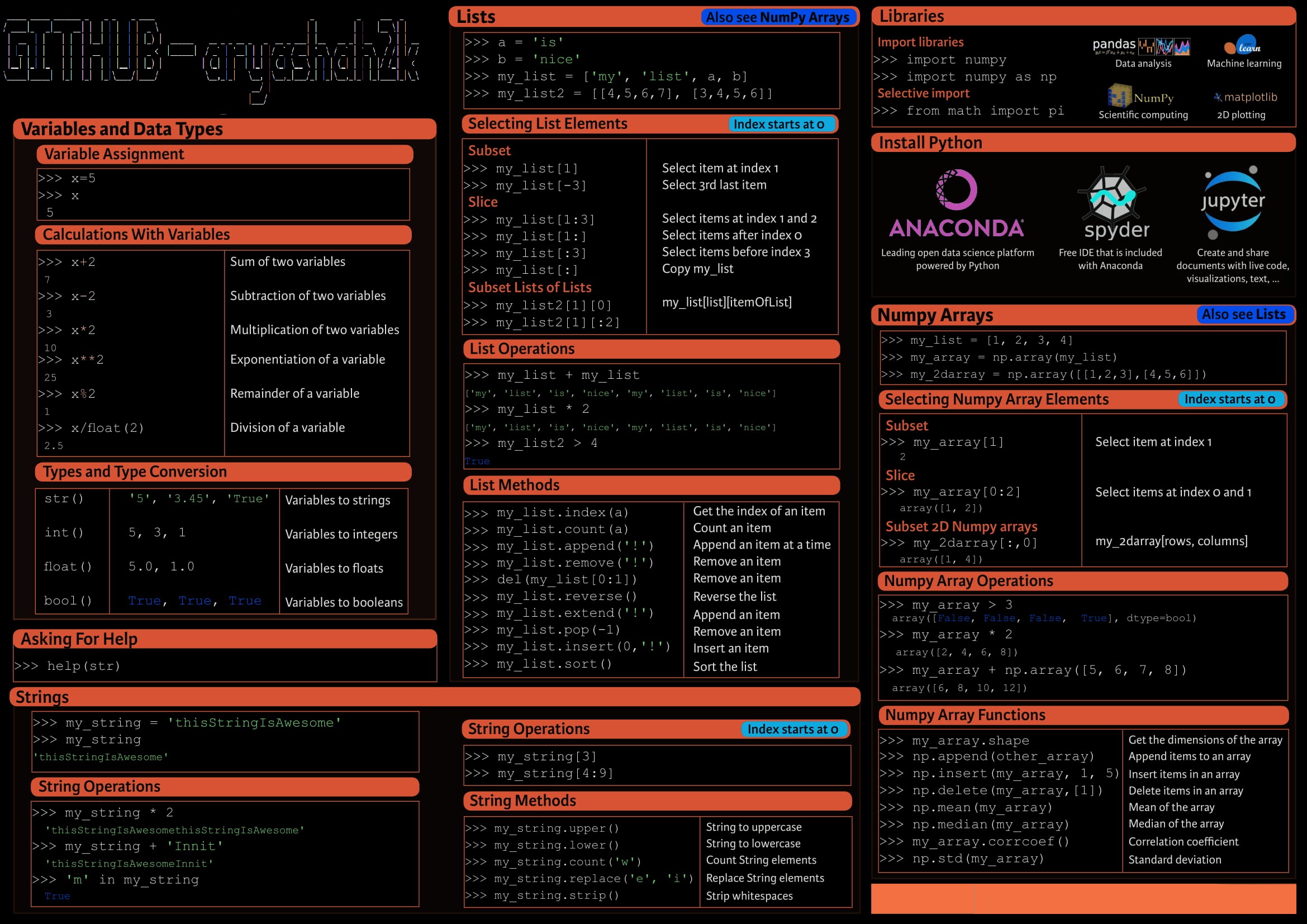
Task: Click 'import numpy as np' code line
Action: [x=965, y=77]
